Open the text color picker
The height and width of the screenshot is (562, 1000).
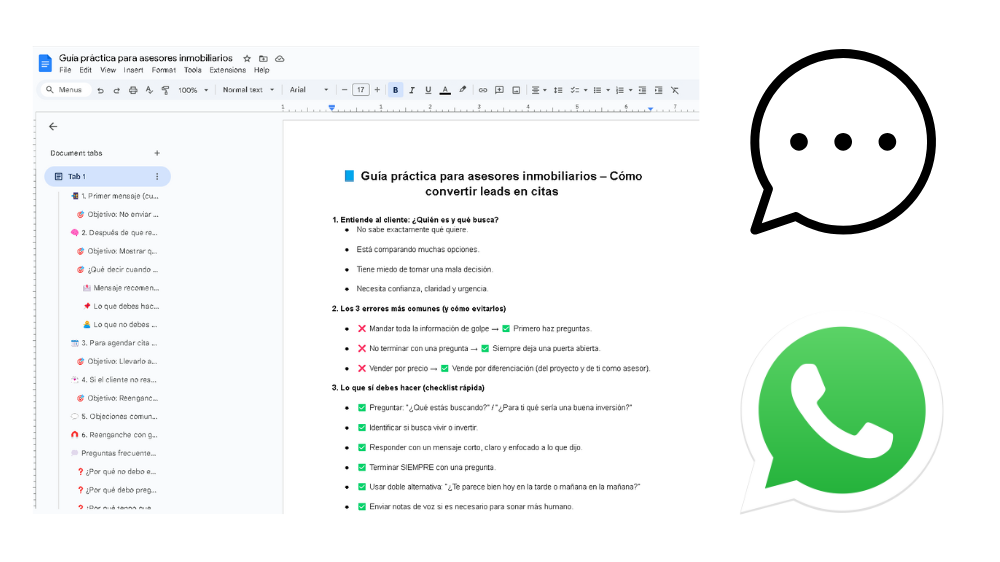445,90
